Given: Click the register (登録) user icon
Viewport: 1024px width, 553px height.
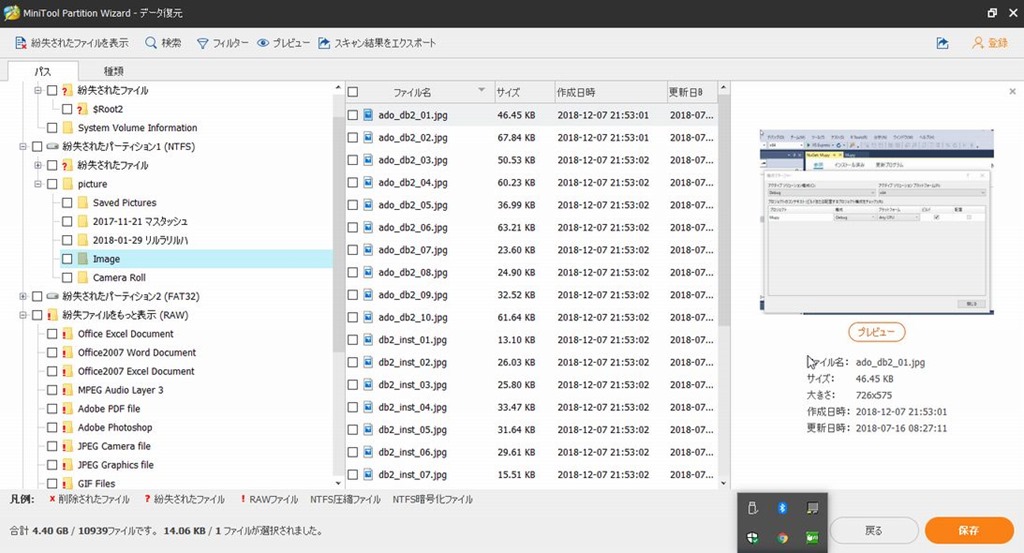Looking at the screenshot, I should [977, 43].
